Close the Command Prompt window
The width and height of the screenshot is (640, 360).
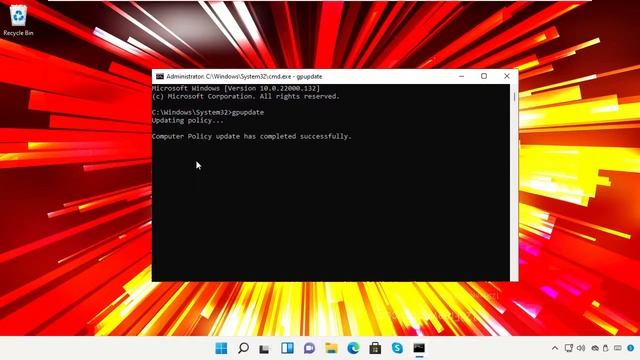[507, 76]
